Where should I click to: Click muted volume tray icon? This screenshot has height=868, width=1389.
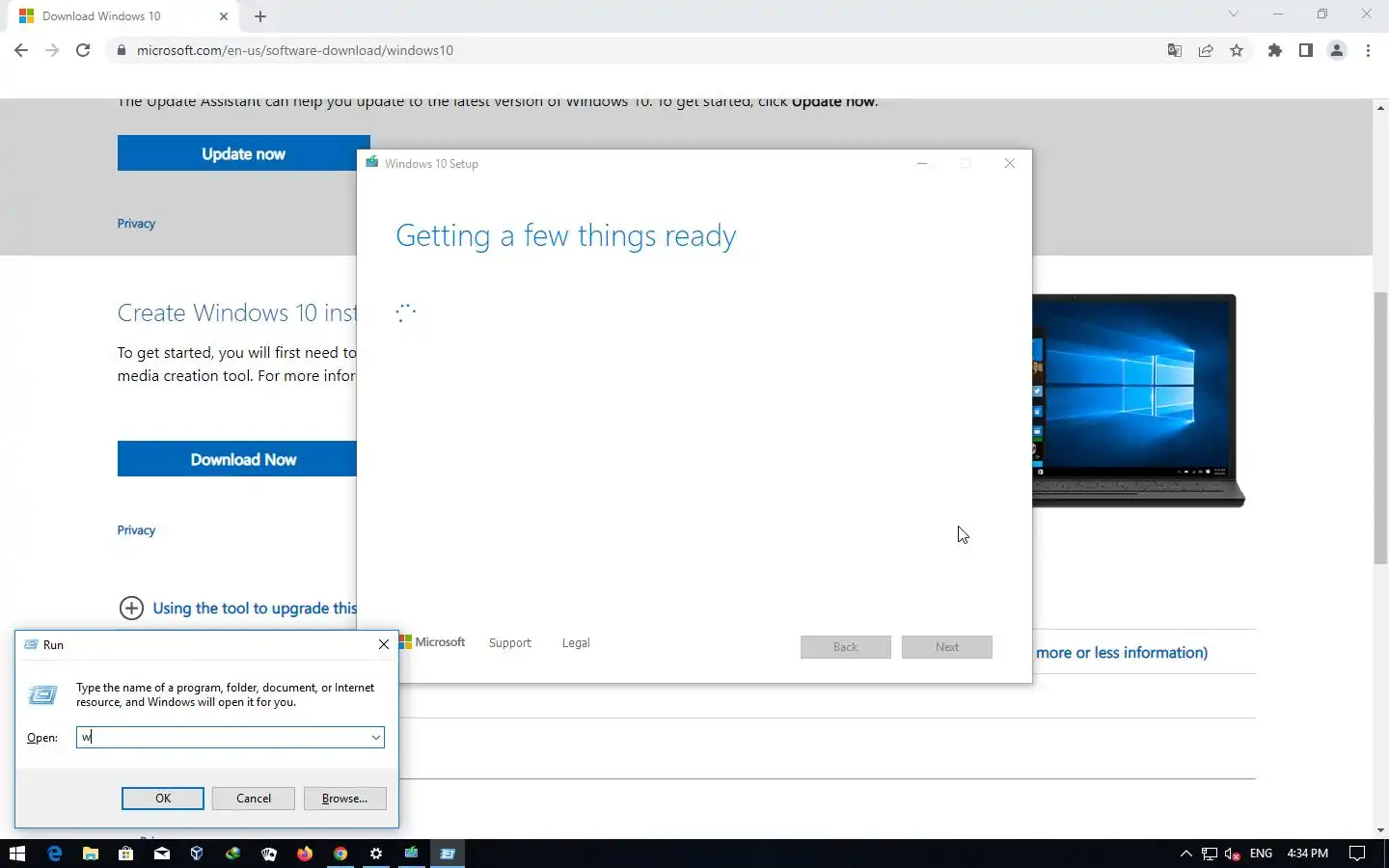click(x=1232, y=854)
